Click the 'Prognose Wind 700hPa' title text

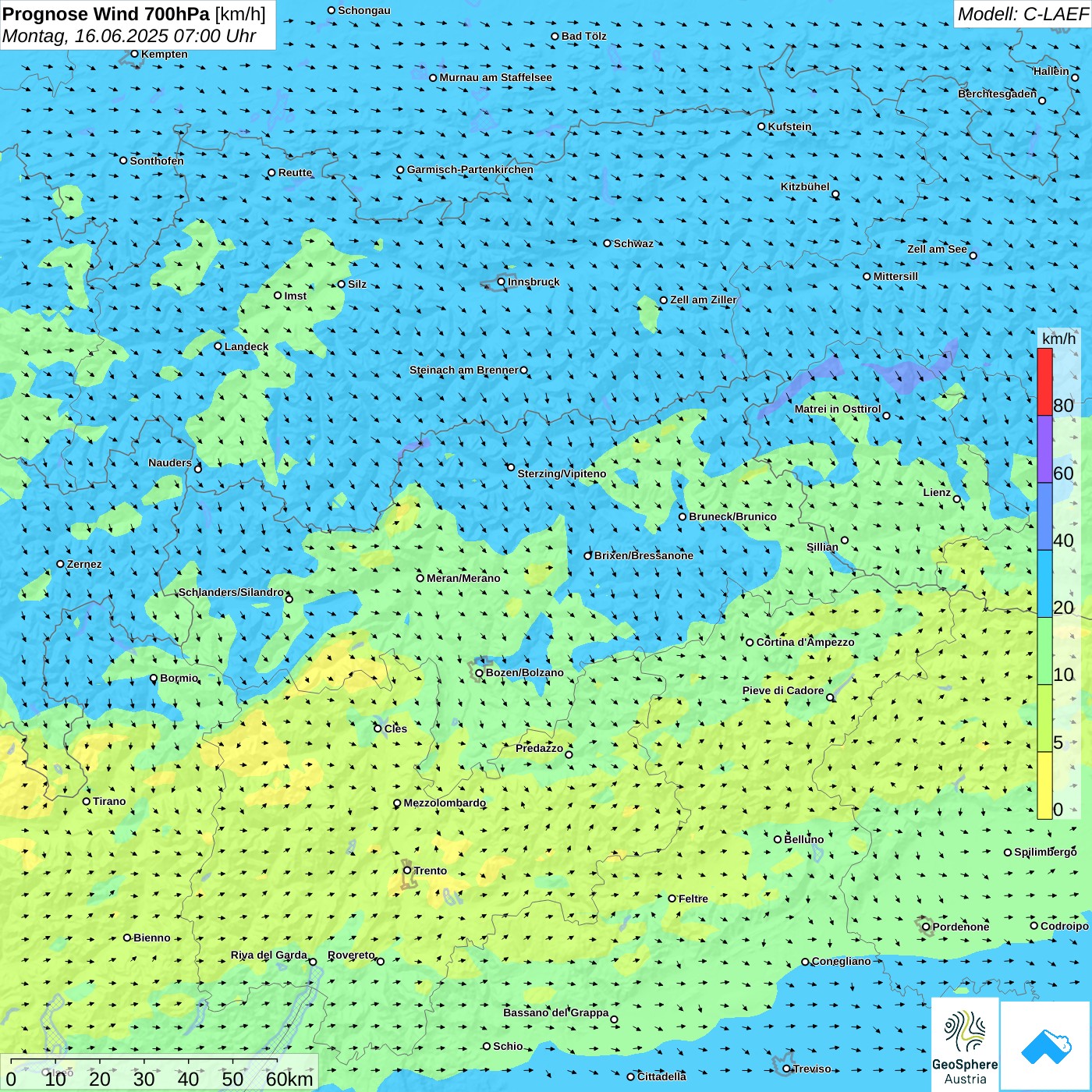(x=106, y=14)
